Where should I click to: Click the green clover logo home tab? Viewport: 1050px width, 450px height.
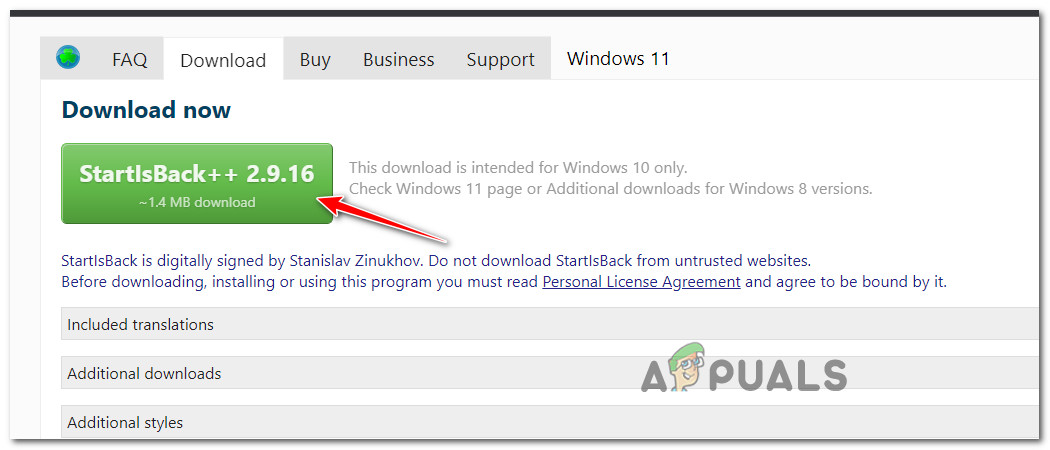pyautogui.click(x=68, y=58)
